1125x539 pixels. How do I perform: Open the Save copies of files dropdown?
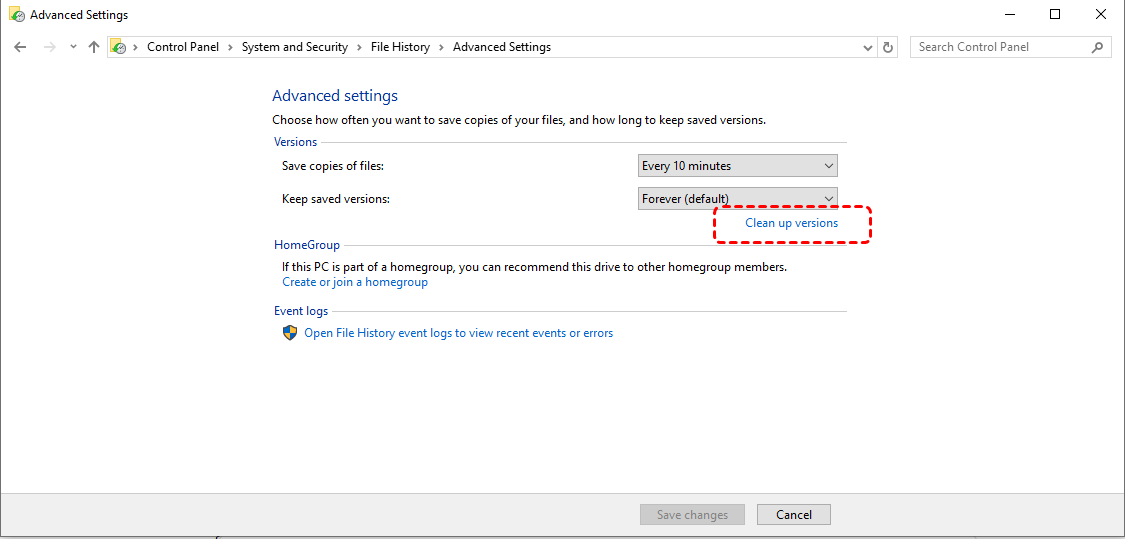pyautogui.click(x=738, y=166)
